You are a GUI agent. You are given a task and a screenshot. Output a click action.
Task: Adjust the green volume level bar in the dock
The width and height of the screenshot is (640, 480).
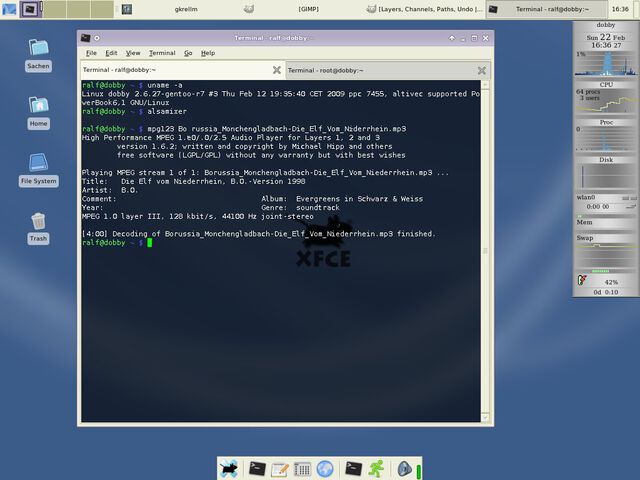coord(418,471)
